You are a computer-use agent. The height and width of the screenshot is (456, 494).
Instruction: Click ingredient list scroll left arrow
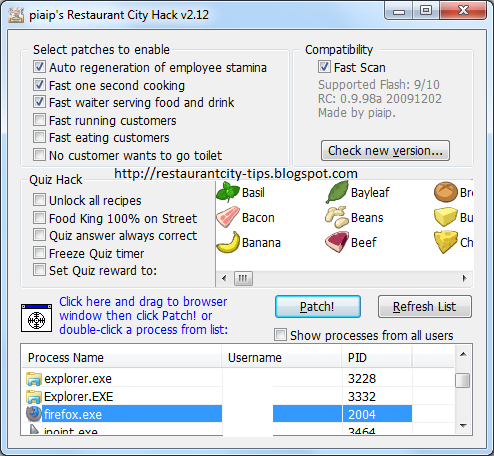pos(224,278)
